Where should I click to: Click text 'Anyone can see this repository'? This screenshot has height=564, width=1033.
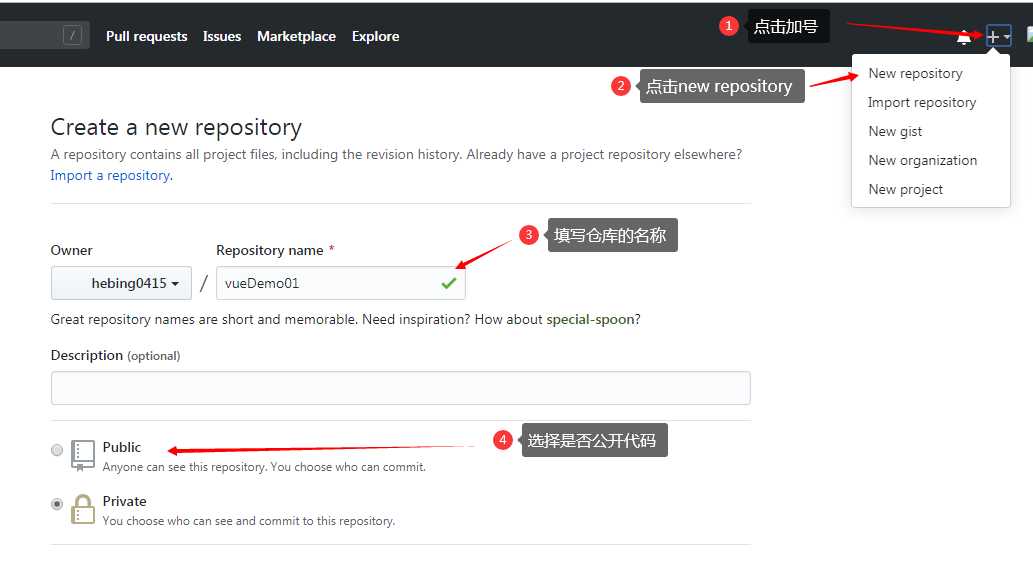(x=184, y=466)
